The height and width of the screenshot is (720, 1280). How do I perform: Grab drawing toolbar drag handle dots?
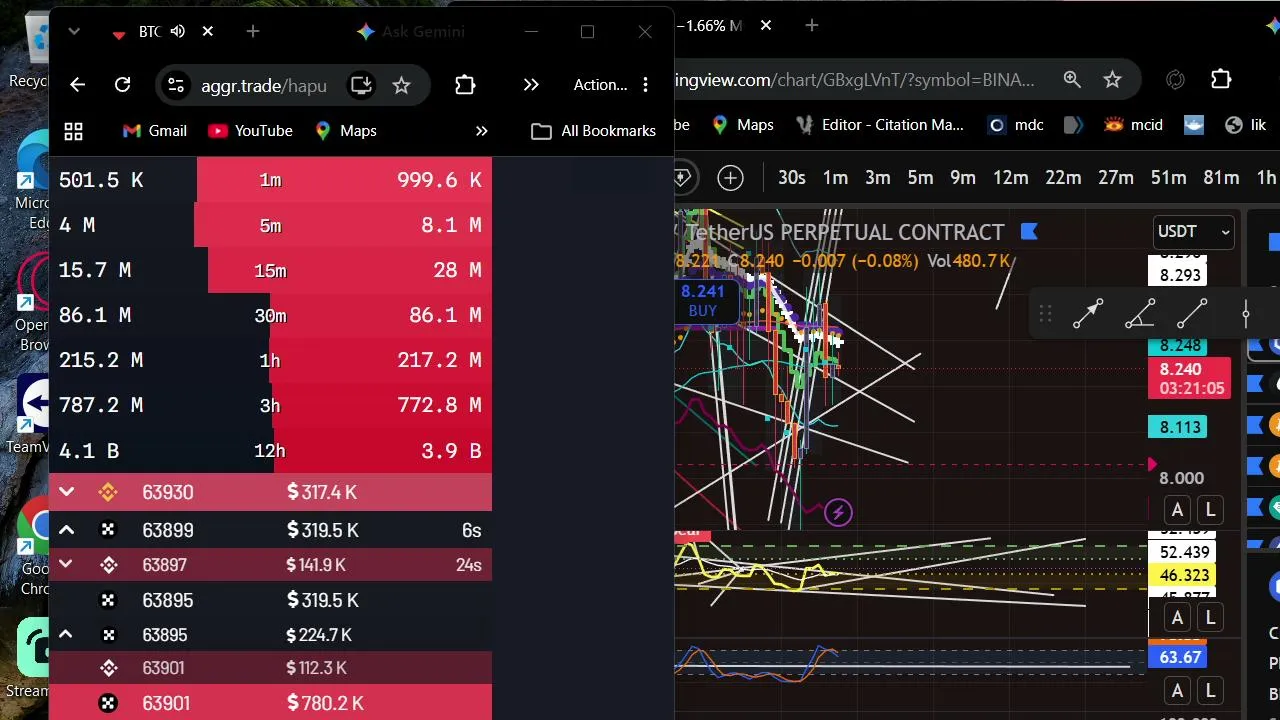(x=1045, y=314)
